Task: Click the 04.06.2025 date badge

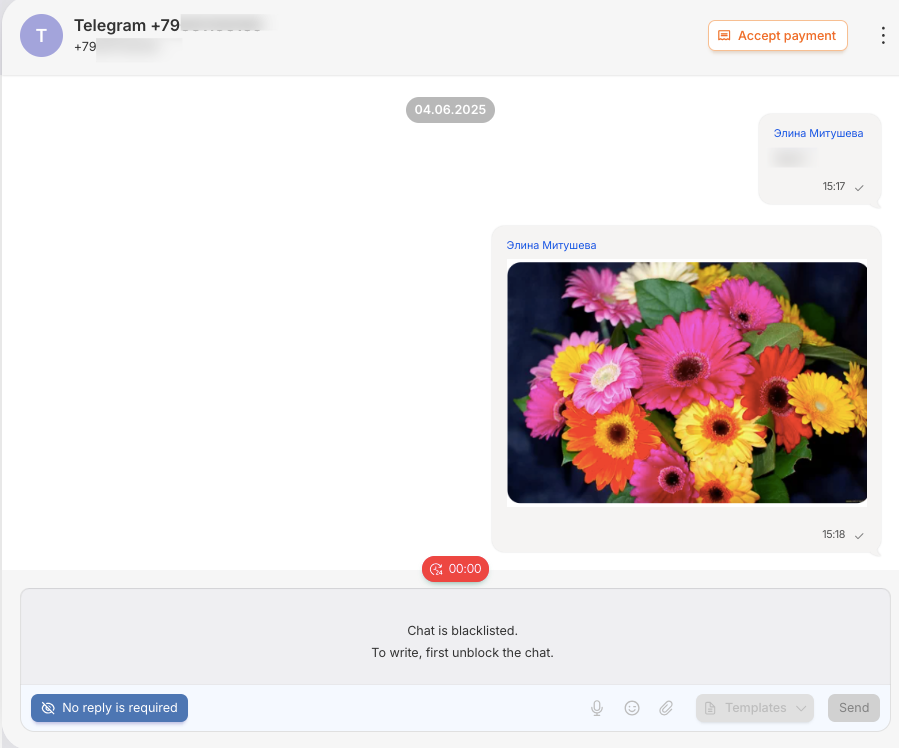Action: click(x=450, y=110)
